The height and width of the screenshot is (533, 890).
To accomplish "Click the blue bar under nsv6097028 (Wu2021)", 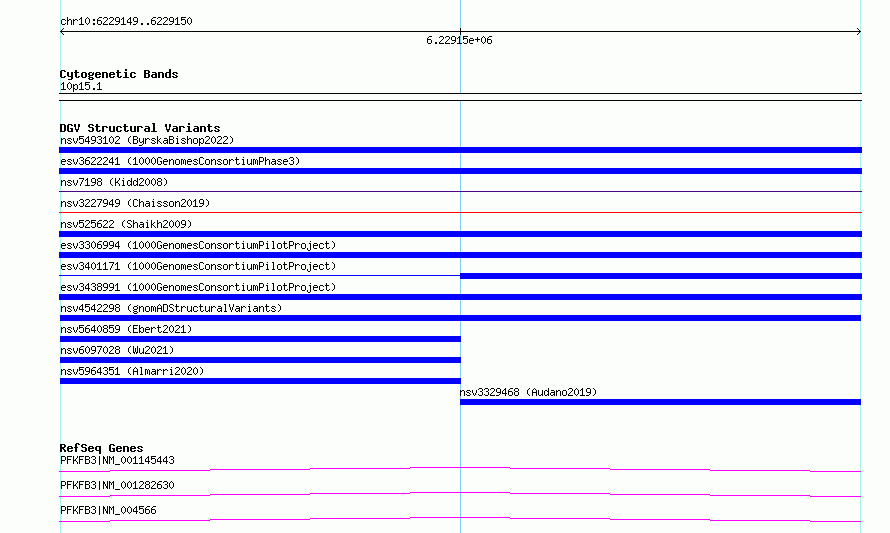I will click(260, 360).
